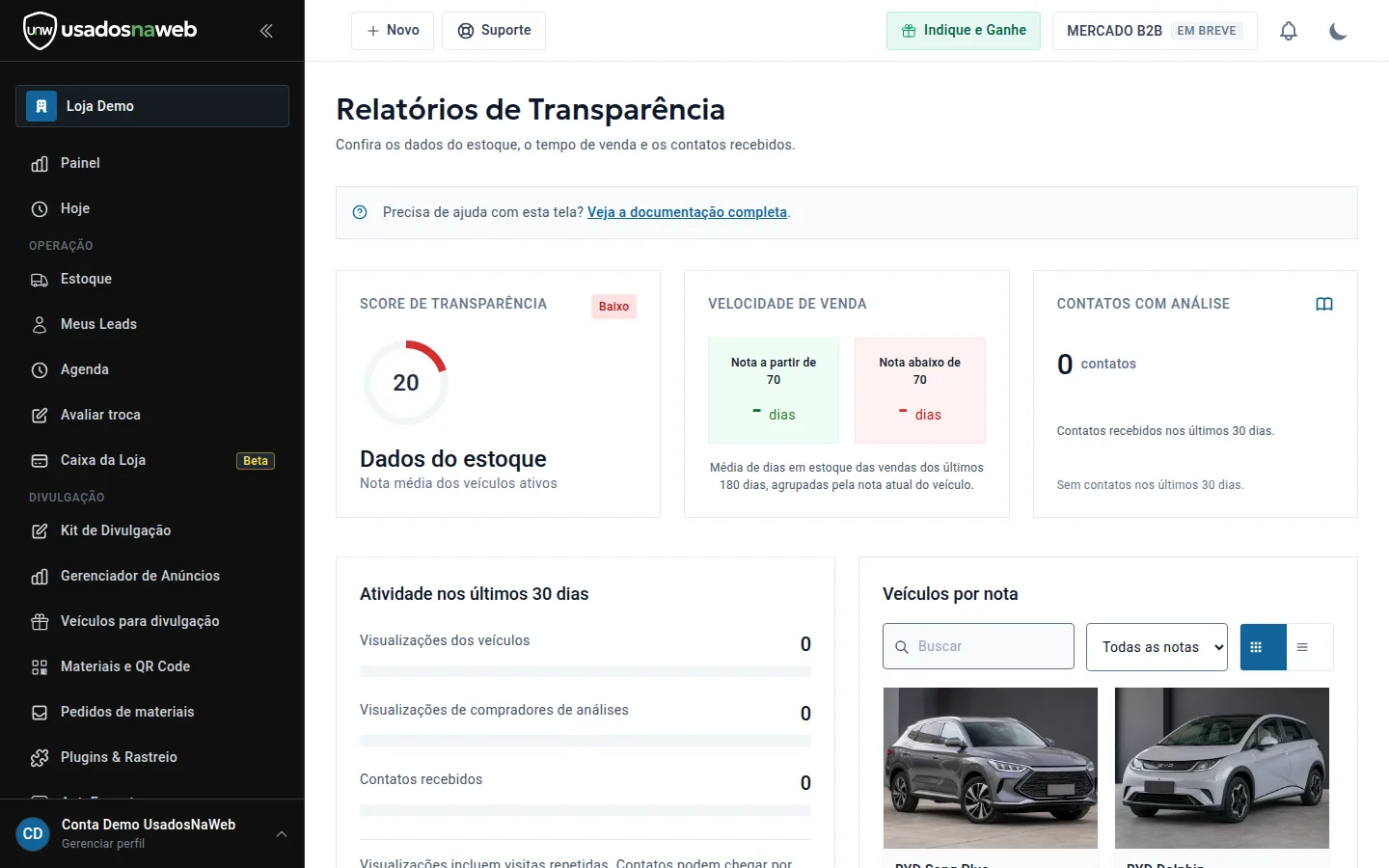
Task: Click the Avaliar troca edit icon
Action: point(40,416)
